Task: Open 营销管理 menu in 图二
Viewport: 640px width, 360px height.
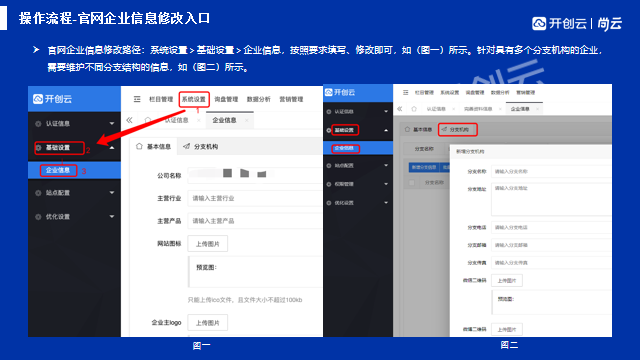Action: point(525,93)
